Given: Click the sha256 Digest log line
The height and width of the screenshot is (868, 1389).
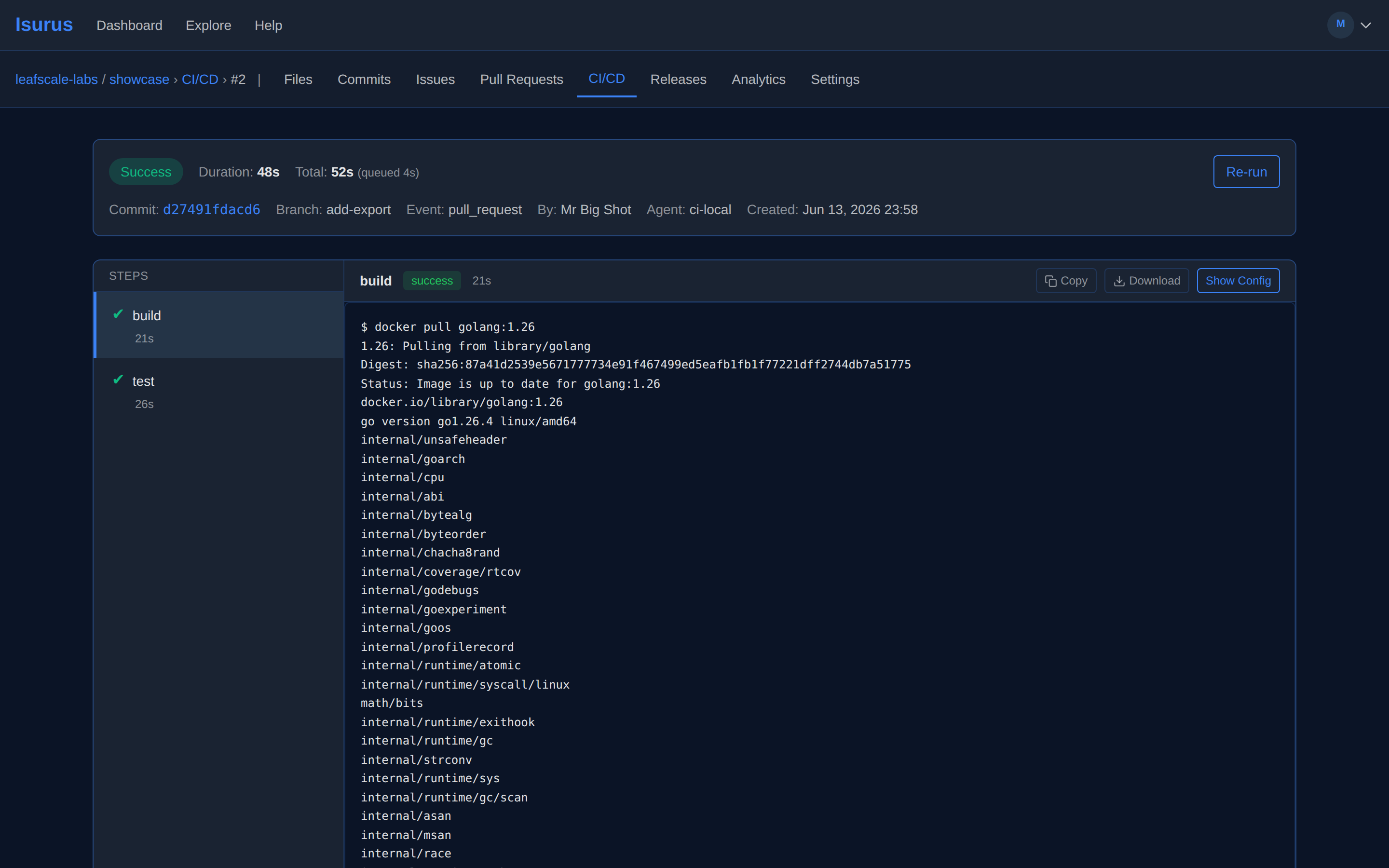Looking at the screenshot, I should pos(635,365).
